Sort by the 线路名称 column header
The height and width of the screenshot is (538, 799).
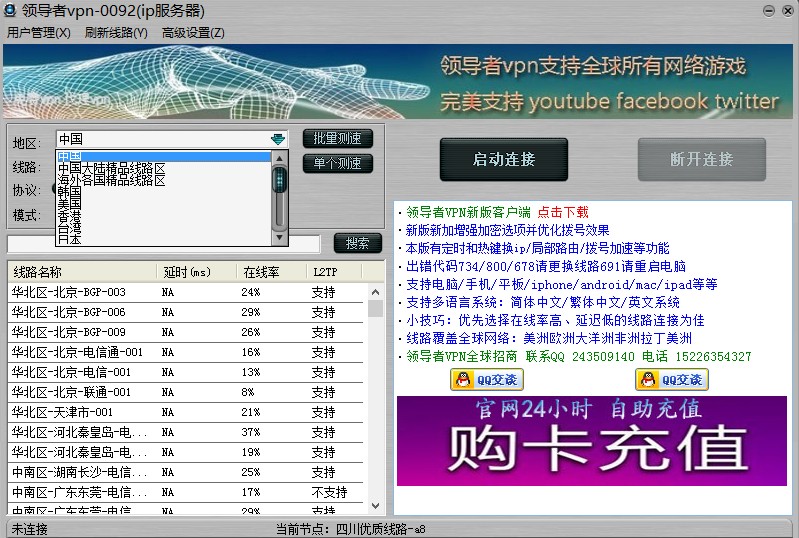point(83,272)
